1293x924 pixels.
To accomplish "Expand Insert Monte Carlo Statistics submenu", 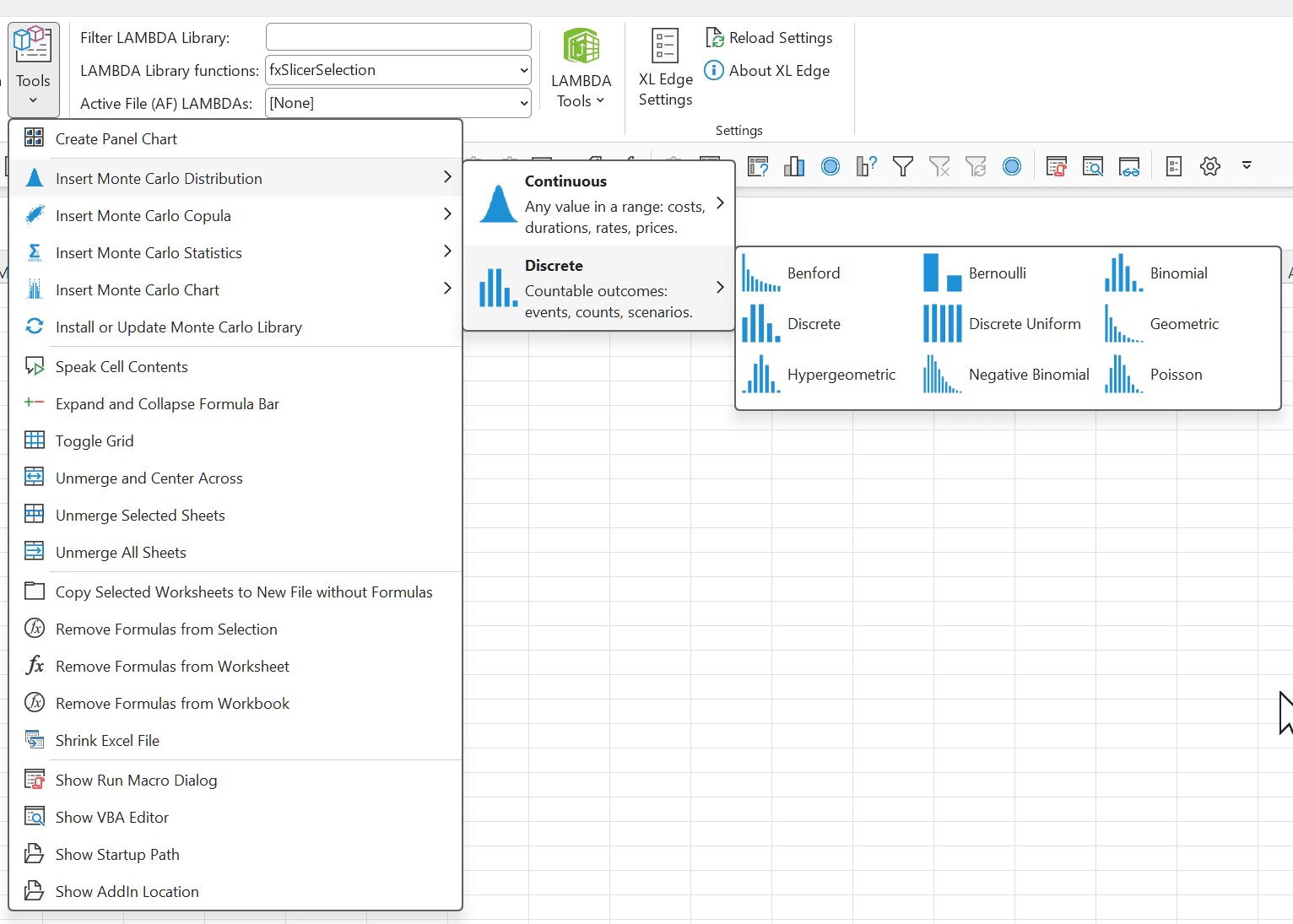I will (x=235, y=252).
